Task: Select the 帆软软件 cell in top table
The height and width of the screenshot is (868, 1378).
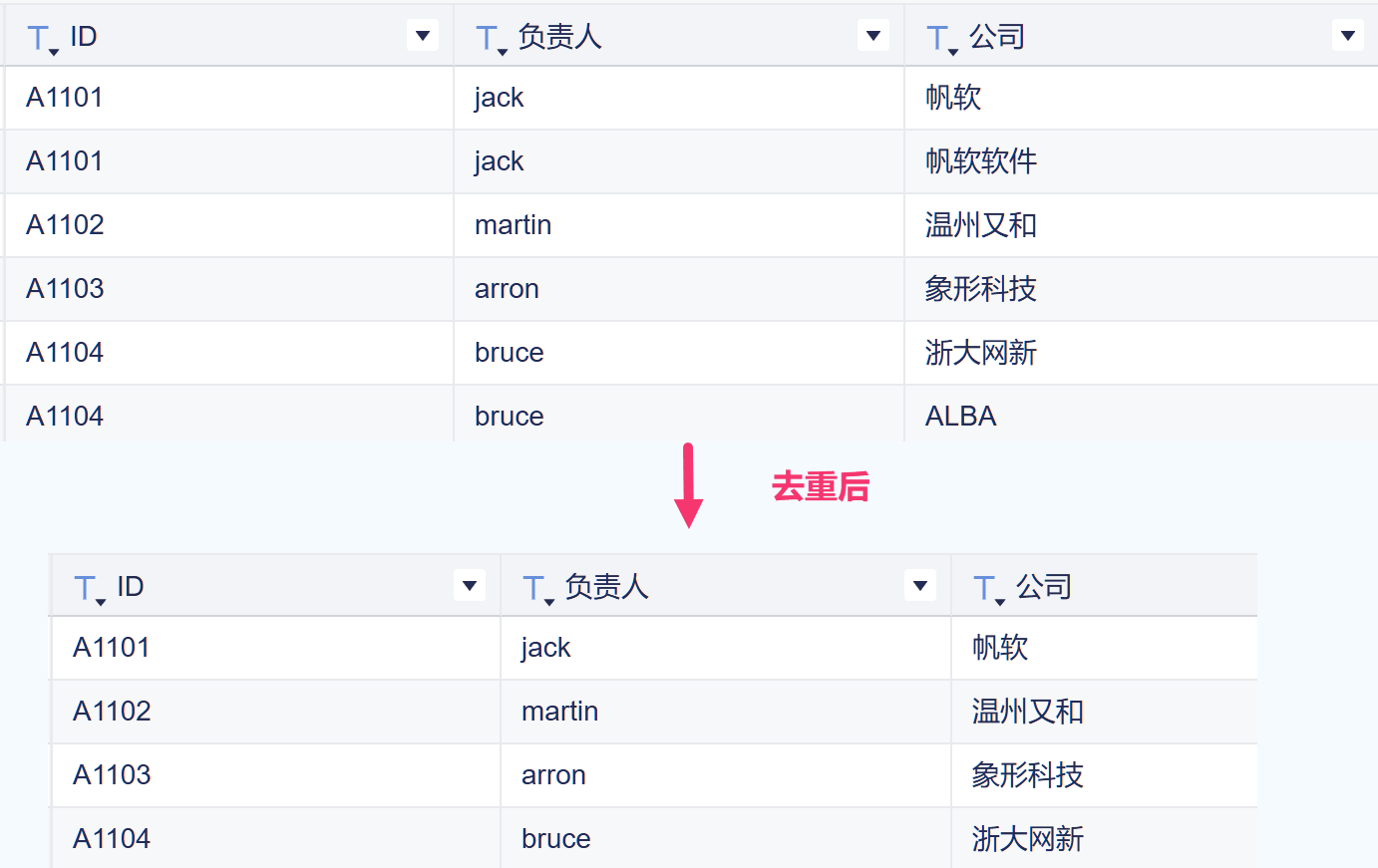Action: tap(981, 161)
